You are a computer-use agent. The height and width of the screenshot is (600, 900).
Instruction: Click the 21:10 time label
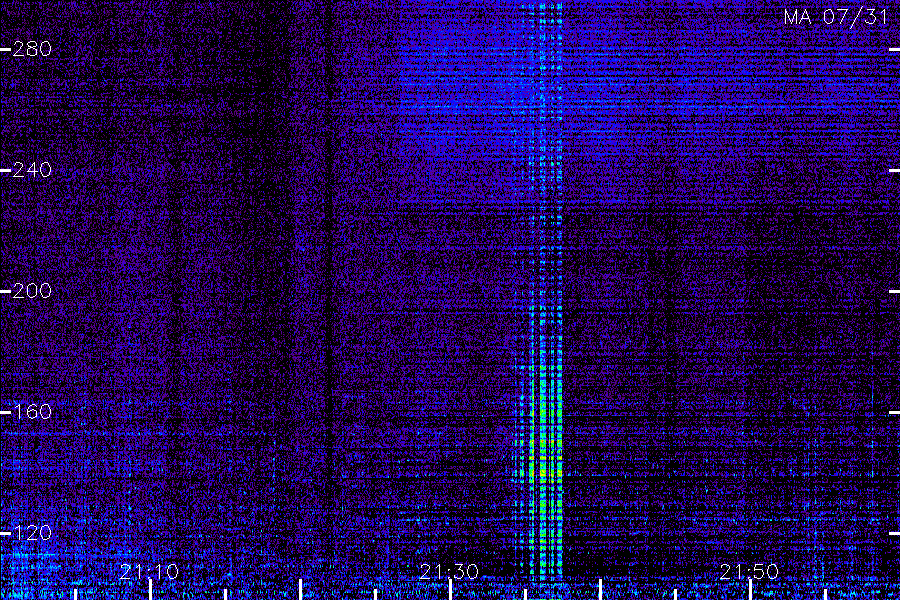click(x=149, y=572)
